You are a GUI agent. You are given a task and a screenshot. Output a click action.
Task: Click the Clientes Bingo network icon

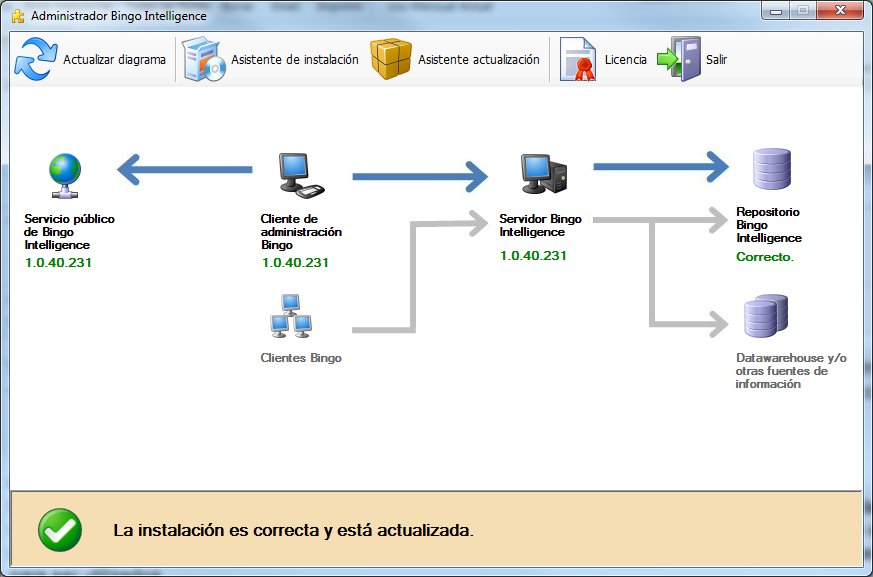288,316
